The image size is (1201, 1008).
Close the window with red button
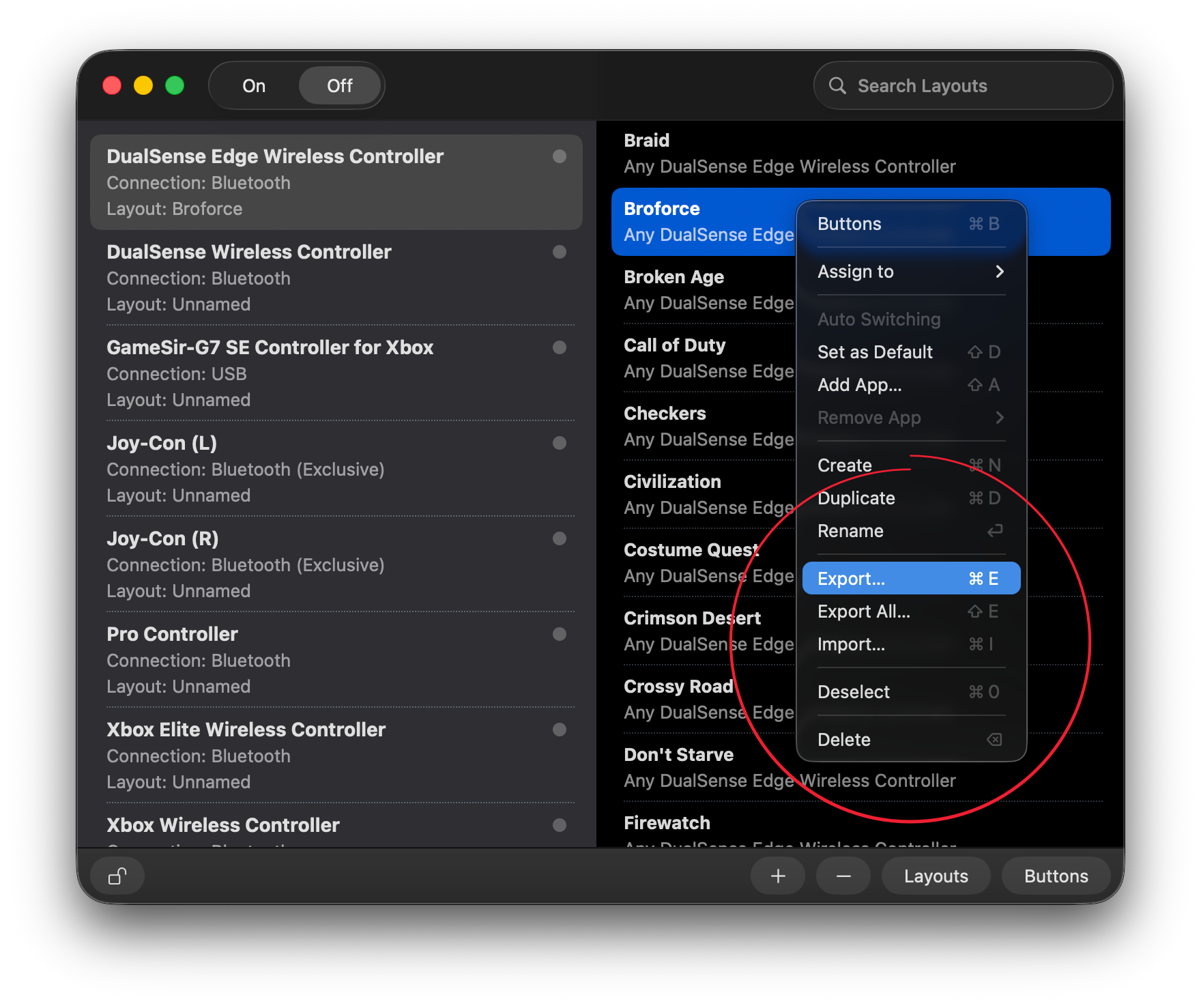tap(112, 85)
